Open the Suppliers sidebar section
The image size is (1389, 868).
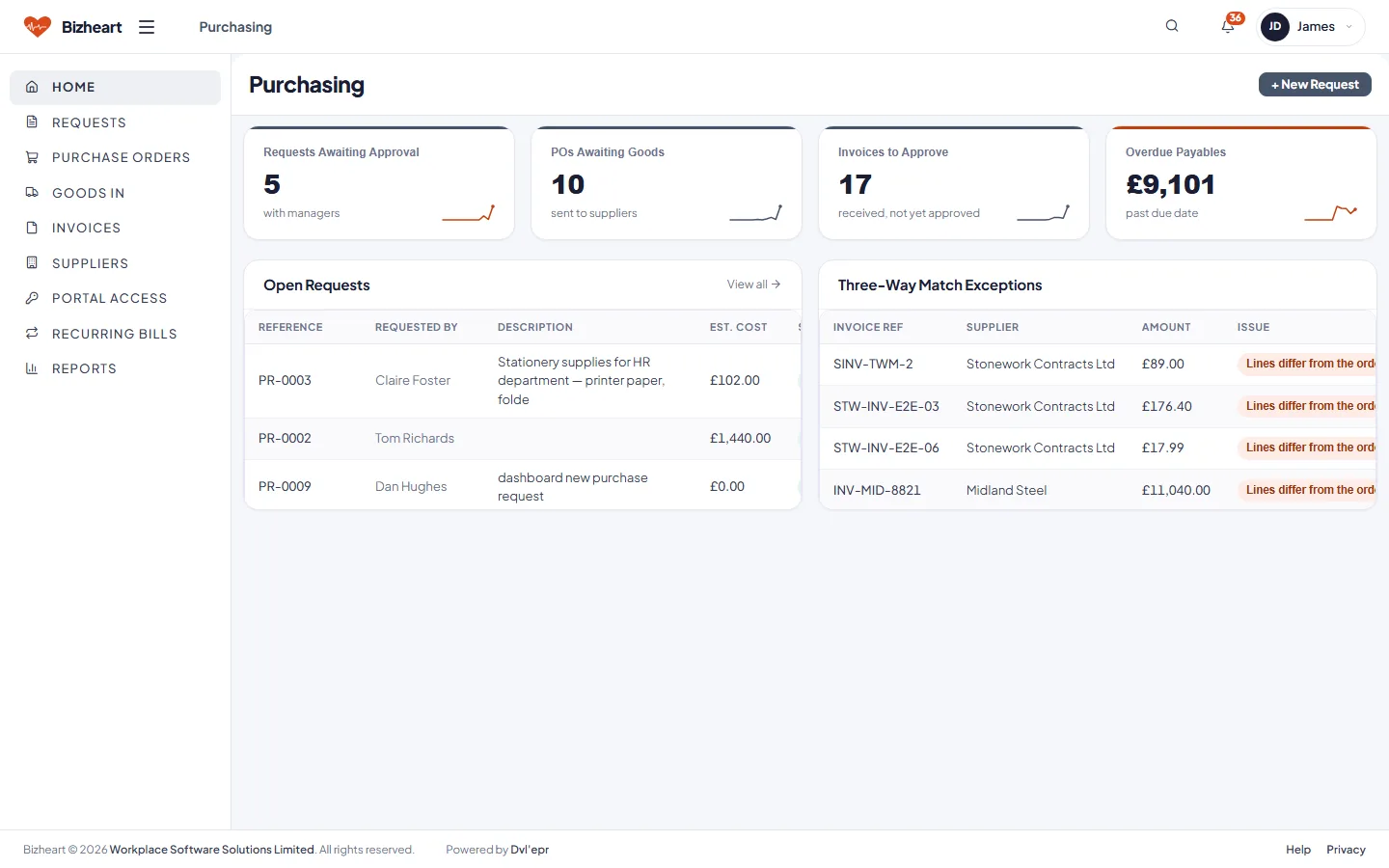pos(115,263)
